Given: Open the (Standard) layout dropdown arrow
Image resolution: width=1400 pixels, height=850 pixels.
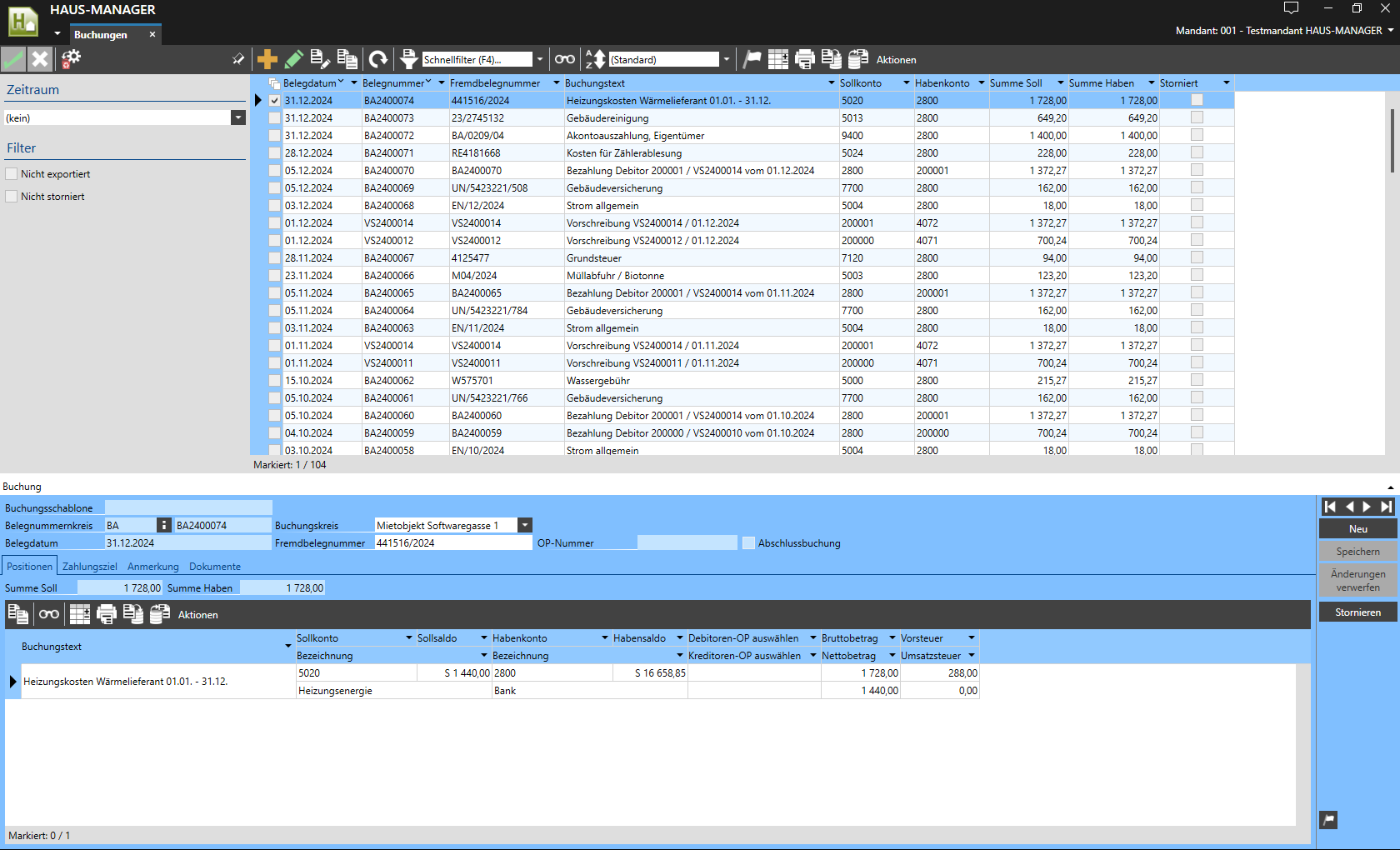Looking at the screenshot, I should [x=727, y=59].
